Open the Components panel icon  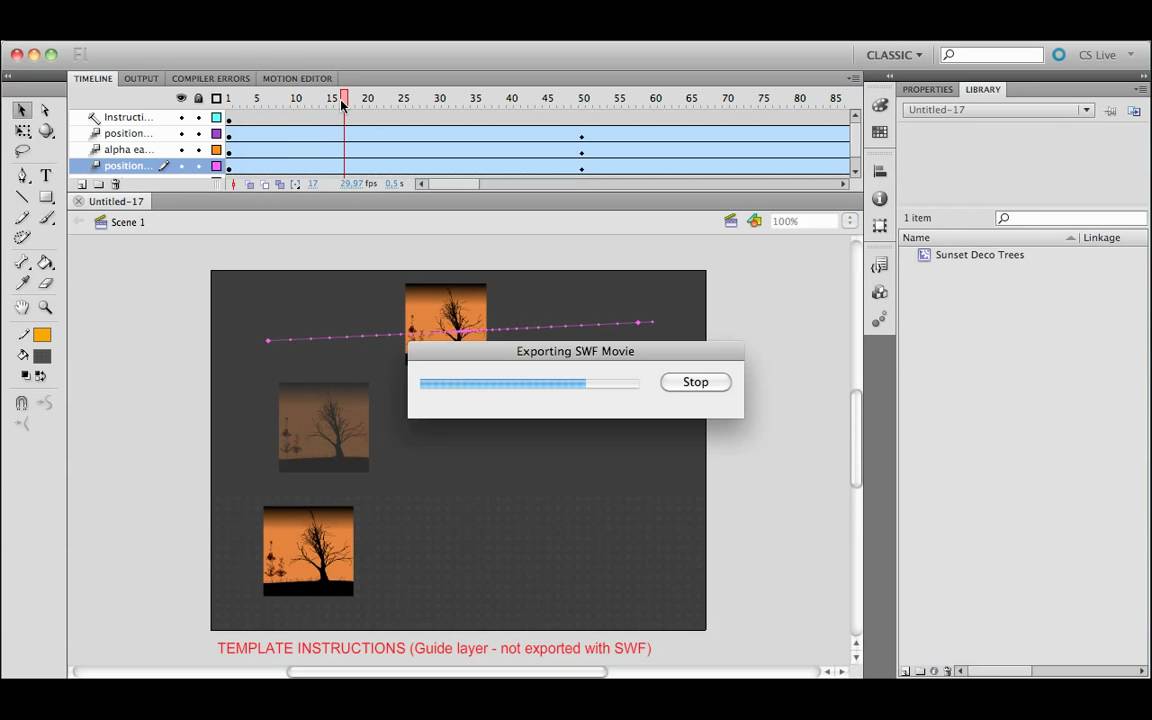879,292
